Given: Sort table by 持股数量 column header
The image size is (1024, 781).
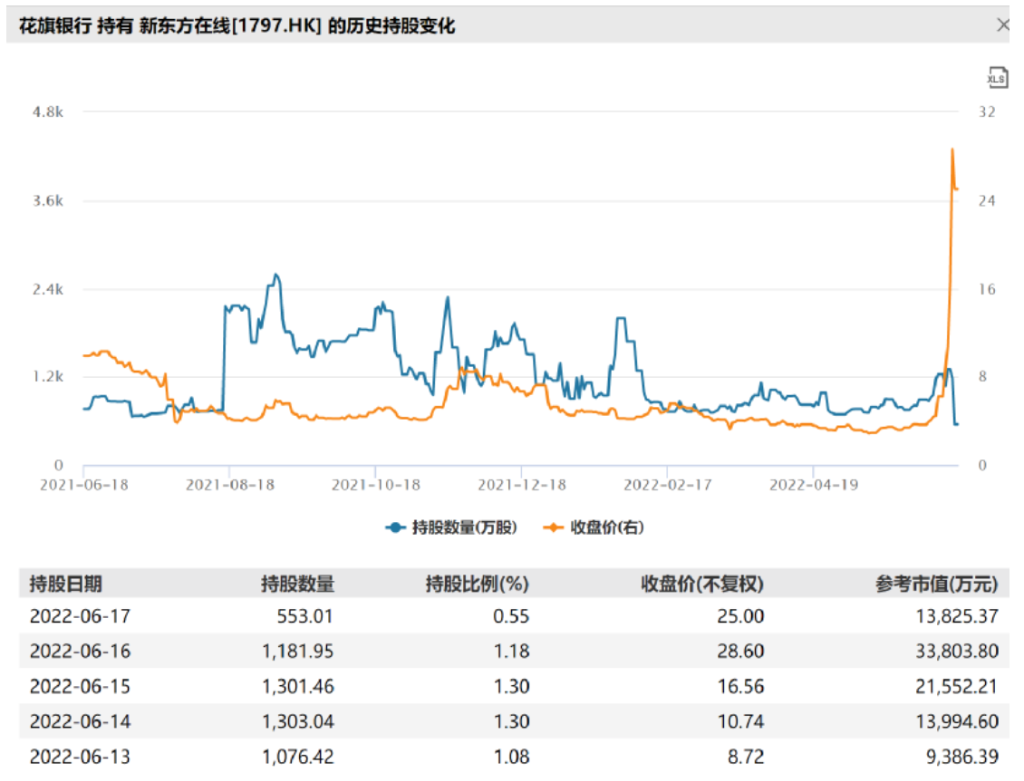Looking at the screenshot, I should pyautogui.click(x=298, y=584).
